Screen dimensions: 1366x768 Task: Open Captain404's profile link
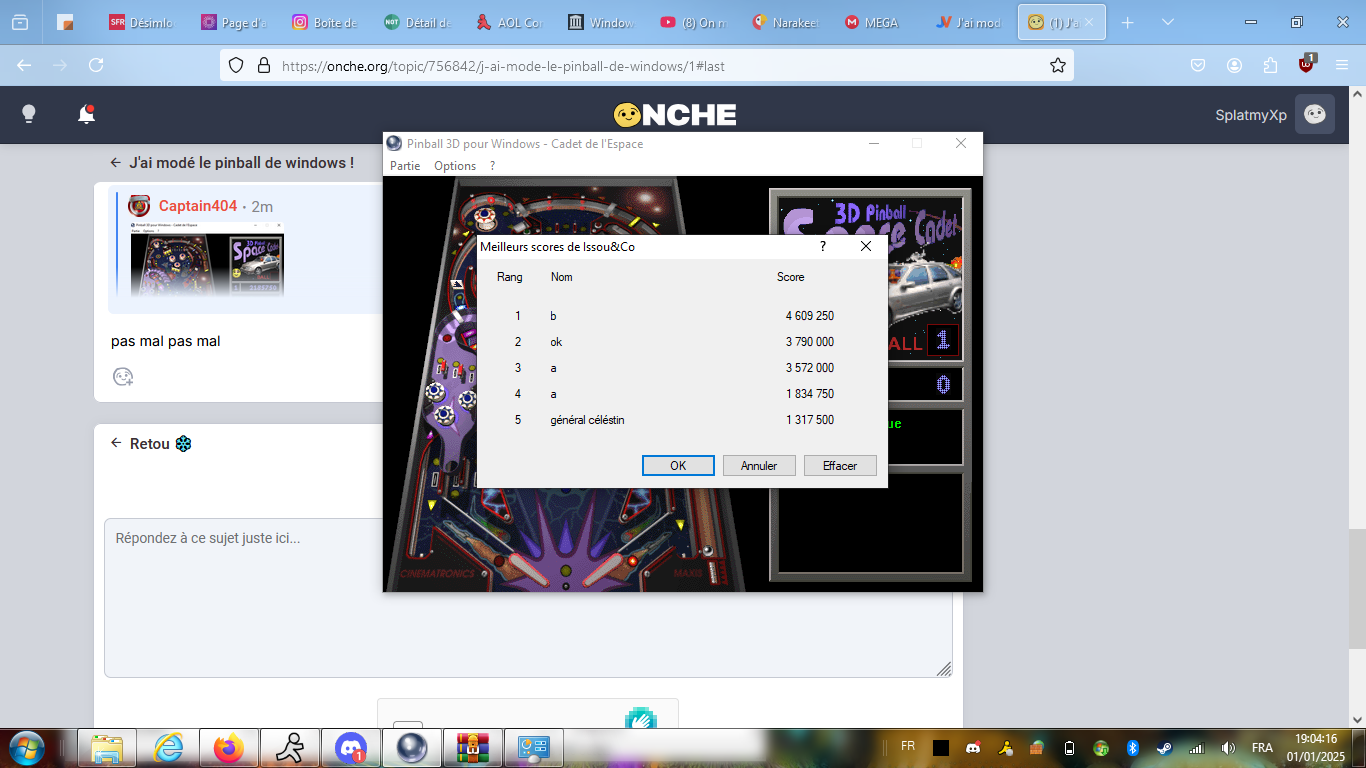[198, 206]
